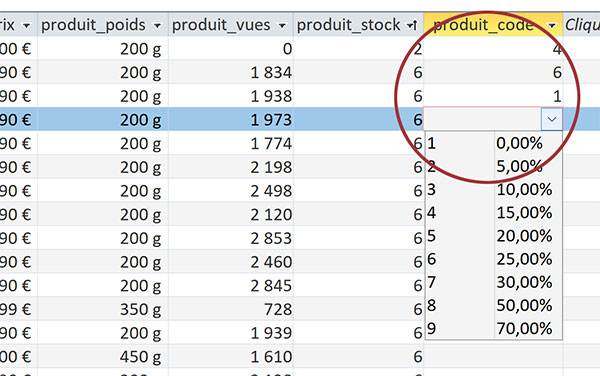Open the produit_stock column sort arrow
600x376 pixels.
click(x=412, y=26)
